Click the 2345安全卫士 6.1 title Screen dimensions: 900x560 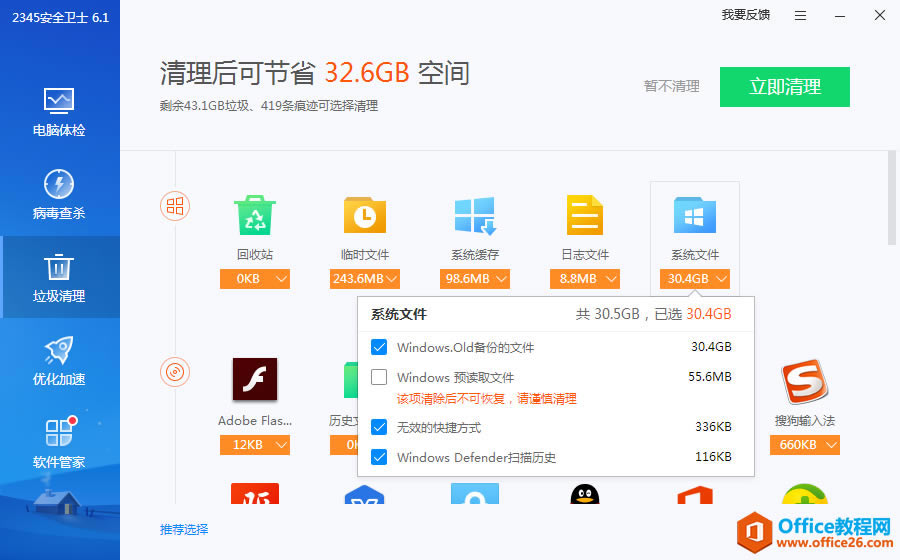(60, 18)
